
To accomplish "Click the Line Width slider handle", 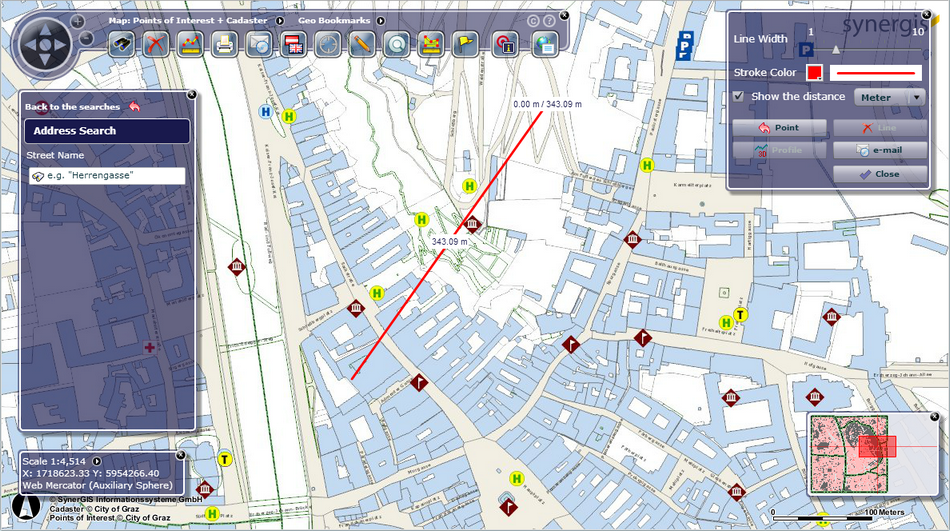I will (836, 47).
